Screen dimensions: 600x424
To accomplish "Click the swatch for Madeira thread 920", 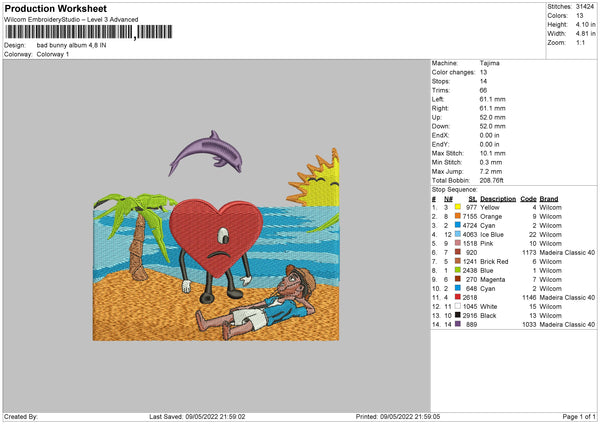I will pos(458,252).
